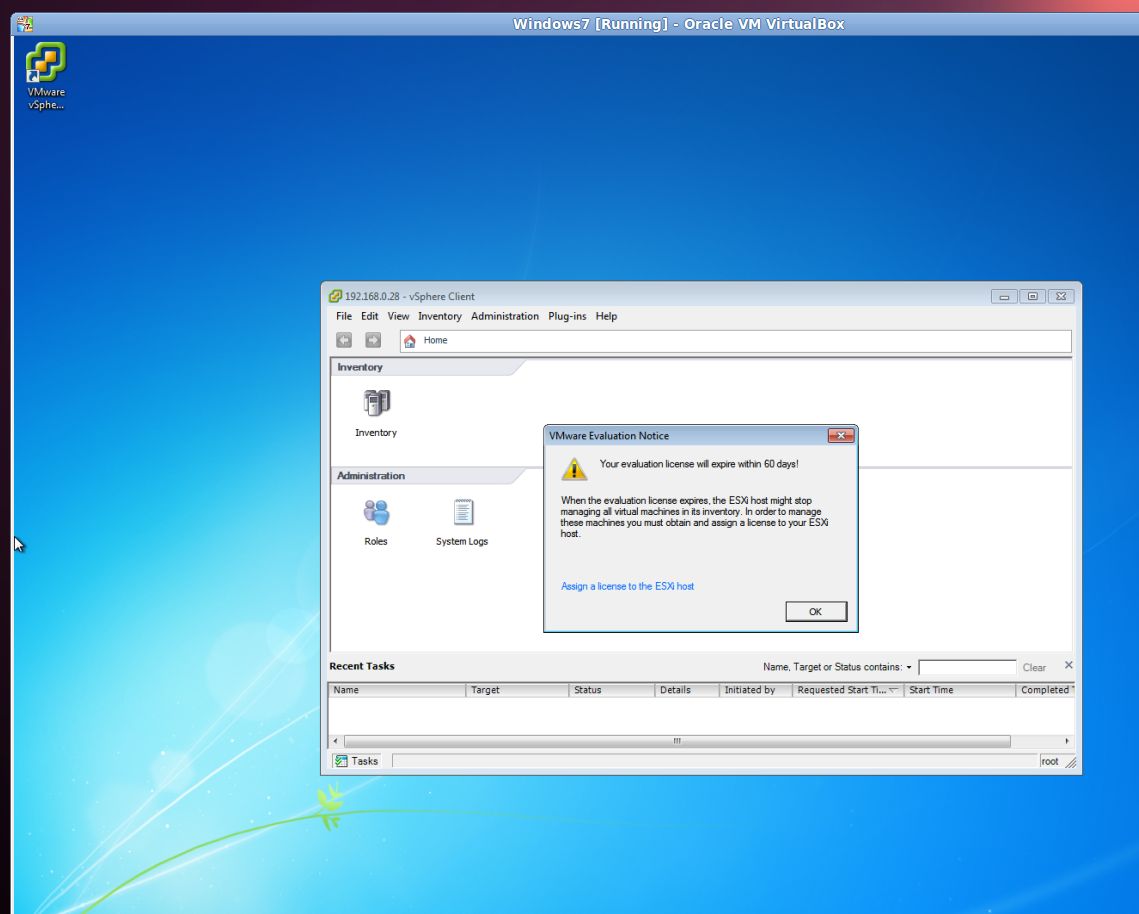
Task: Open the Inventory menu
Action: coord(439,316)
